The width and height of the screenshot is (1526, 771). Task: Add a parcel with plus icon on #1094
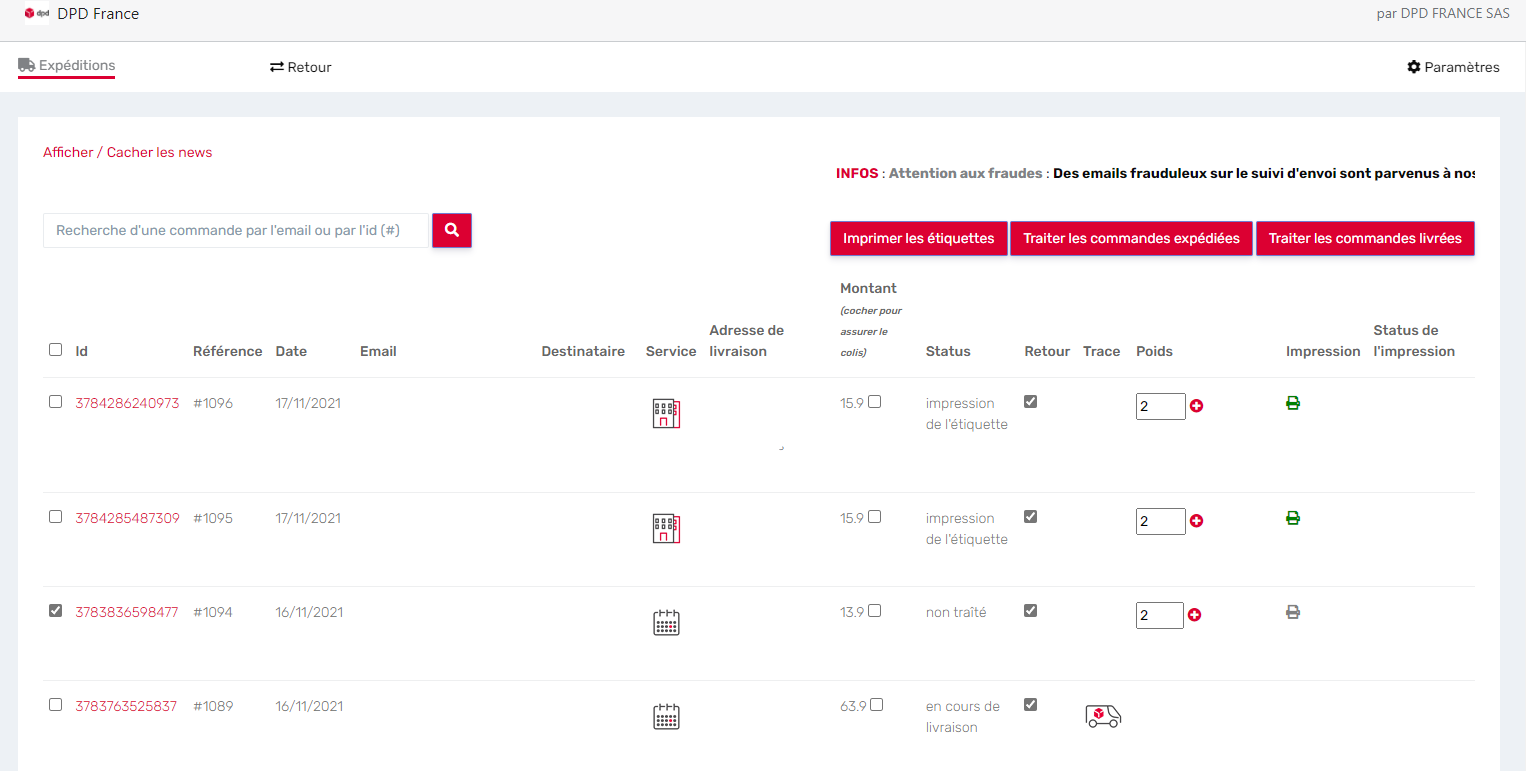pos(1194,615)
